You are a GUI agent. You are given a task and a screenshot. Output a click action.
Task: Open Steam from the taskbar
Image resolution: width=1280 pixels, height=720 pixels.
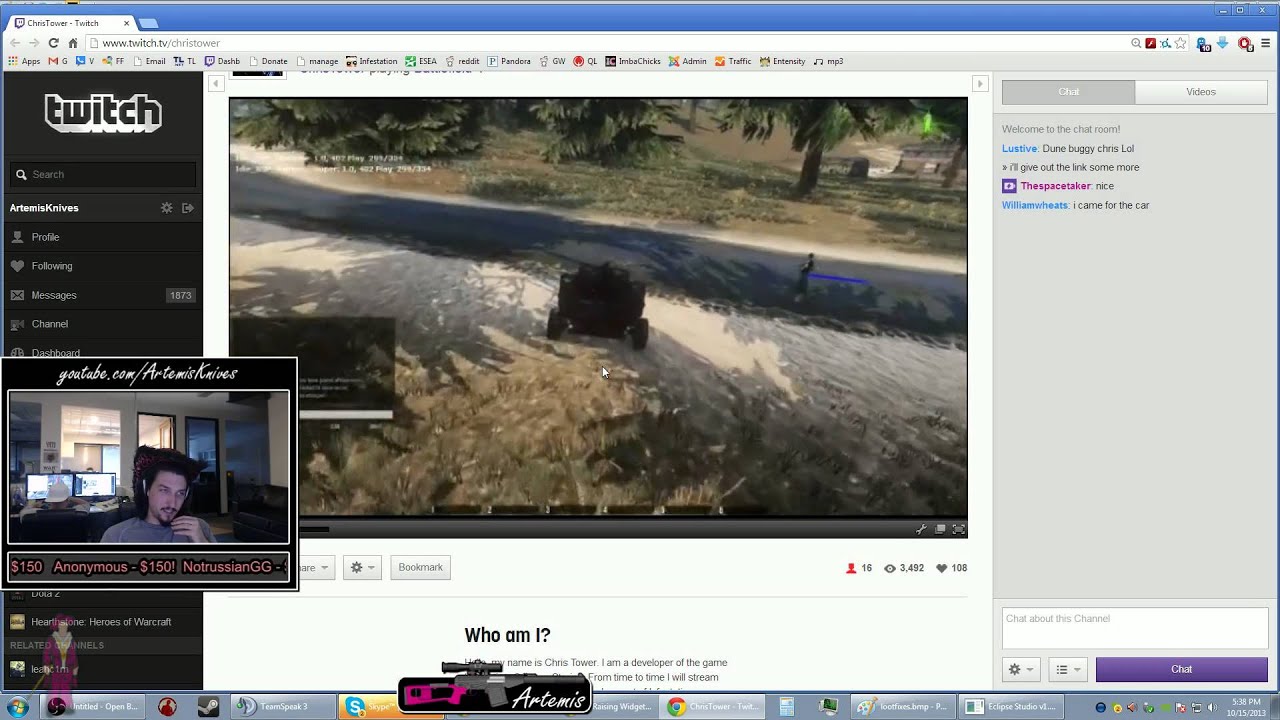pyautogui.click(x=208, y=707)
